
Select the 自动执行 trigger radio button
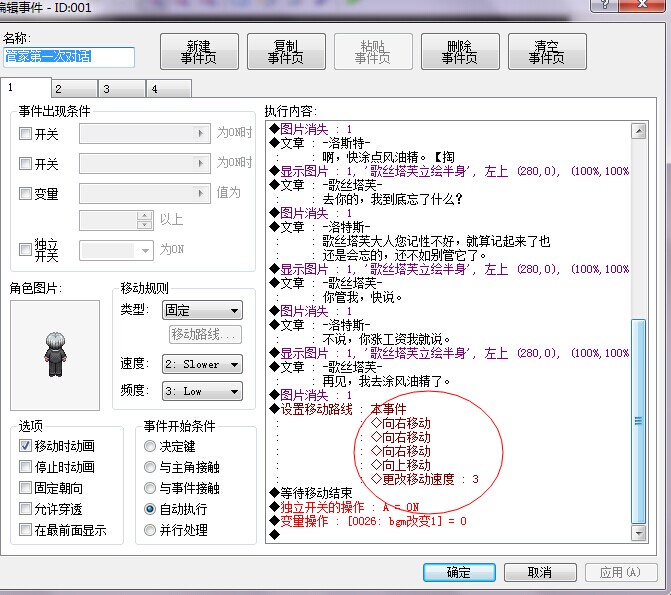tap(150, 509)
